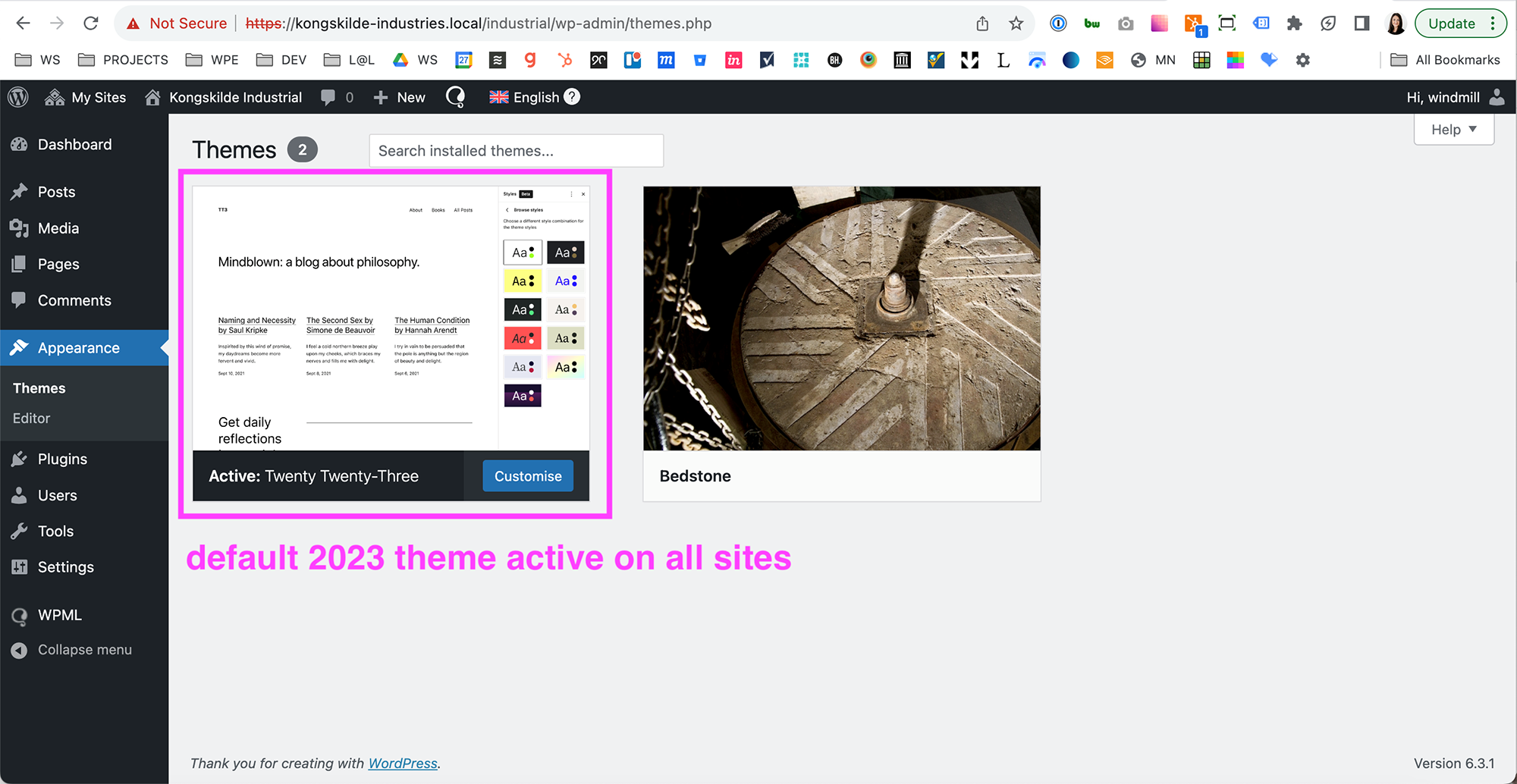Click the Search installed themes field
This screenshot has width=1517, height=784.
[x=517, y=151]
